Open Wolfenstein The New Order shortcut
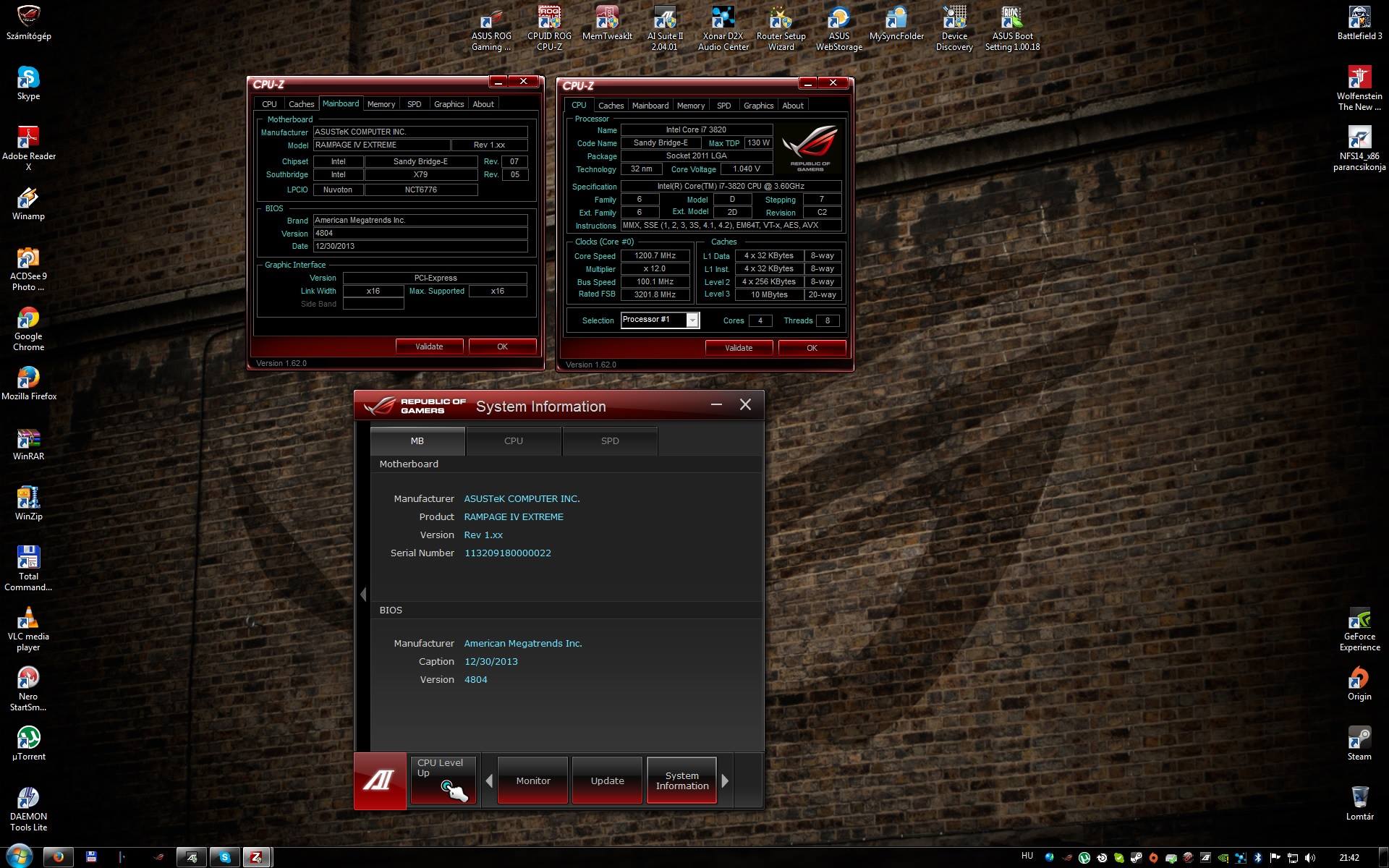This screenshot has height=868, width=1389. coord(1359,89)
